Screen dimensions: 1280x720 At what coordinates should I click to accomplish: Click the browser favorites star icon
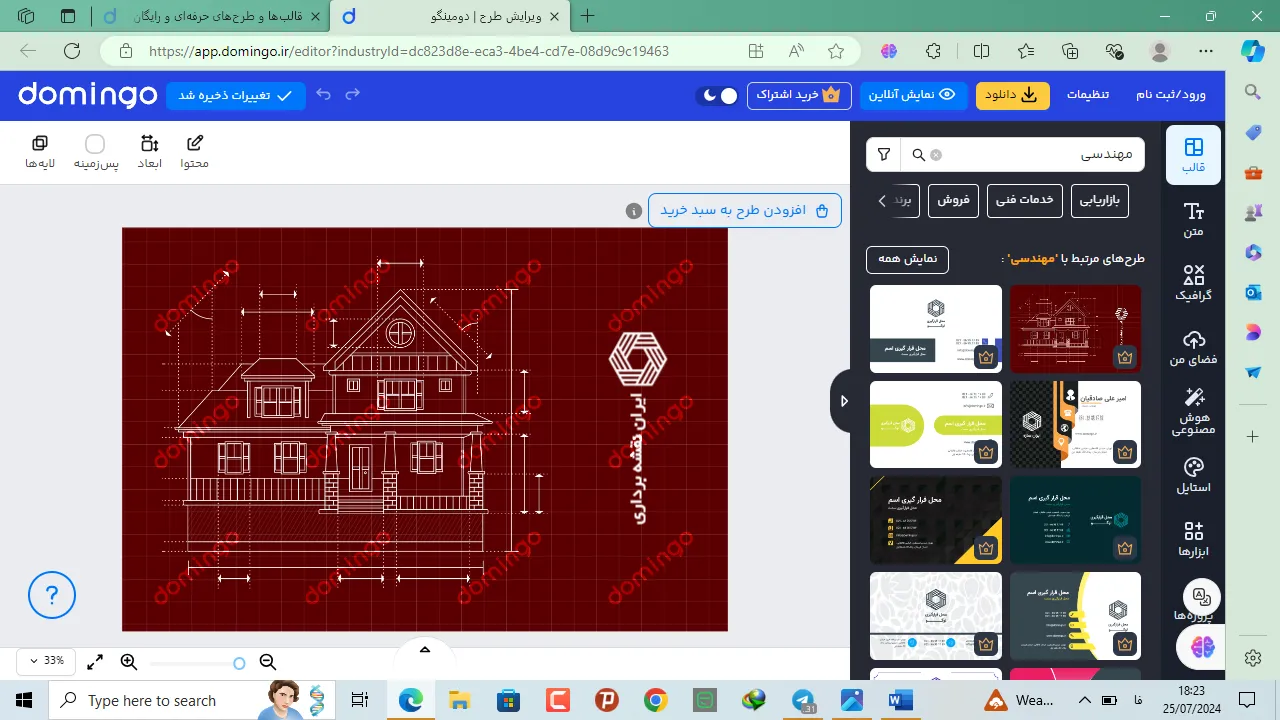pyautogui.click(x=836, y=51)
